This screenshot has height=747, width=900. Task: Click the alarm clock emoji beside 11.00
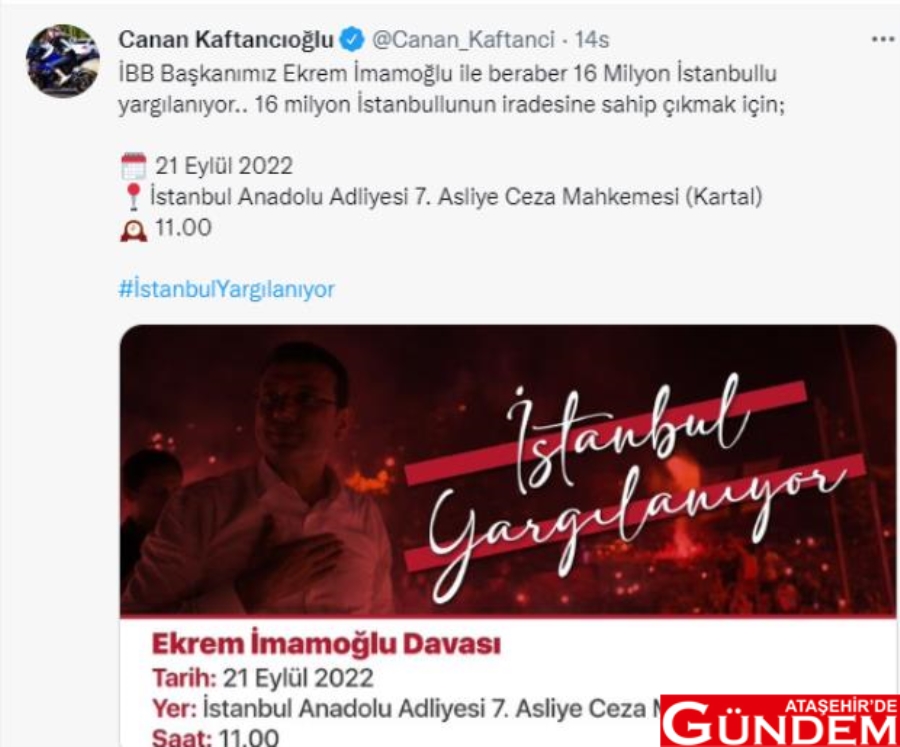pyautogui.click(x=134, y=229)
